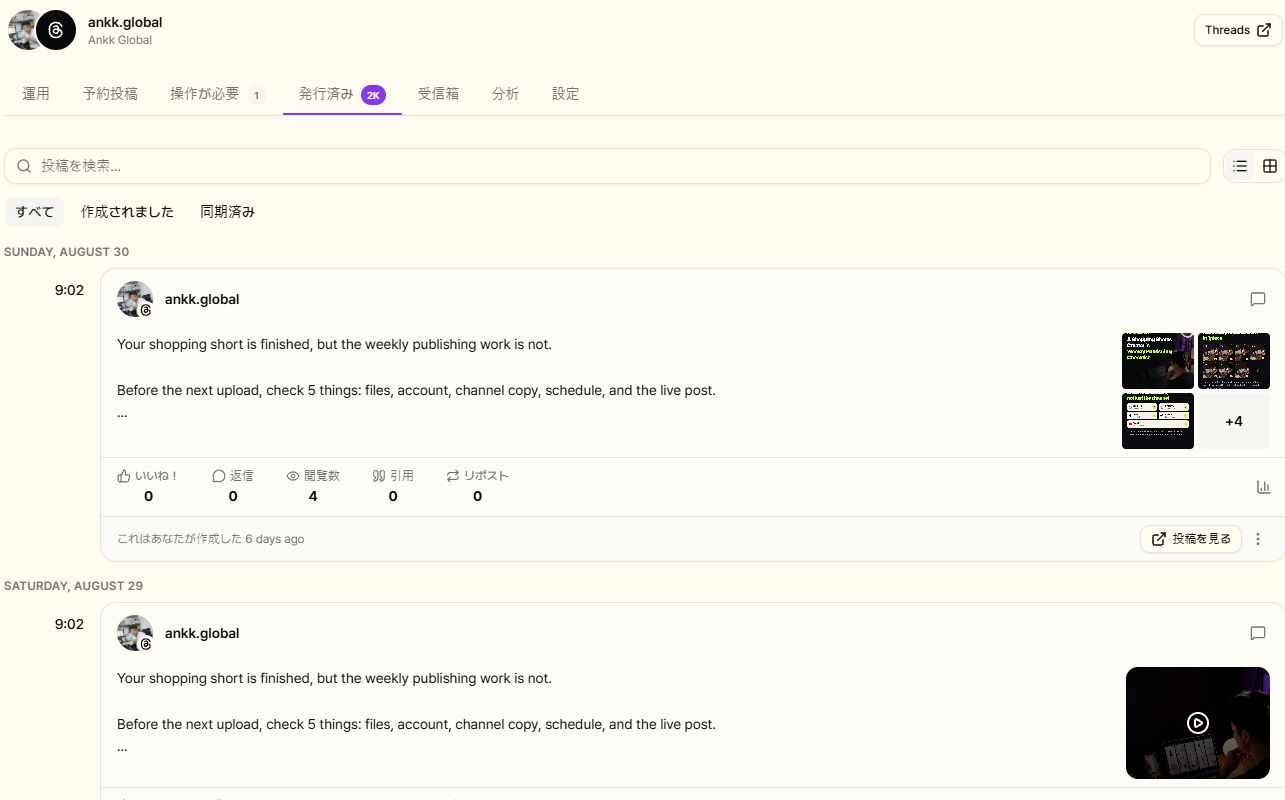Switch to the 予約投稿 tab
Screen dimensions: 1285x800
coord(110,94)
